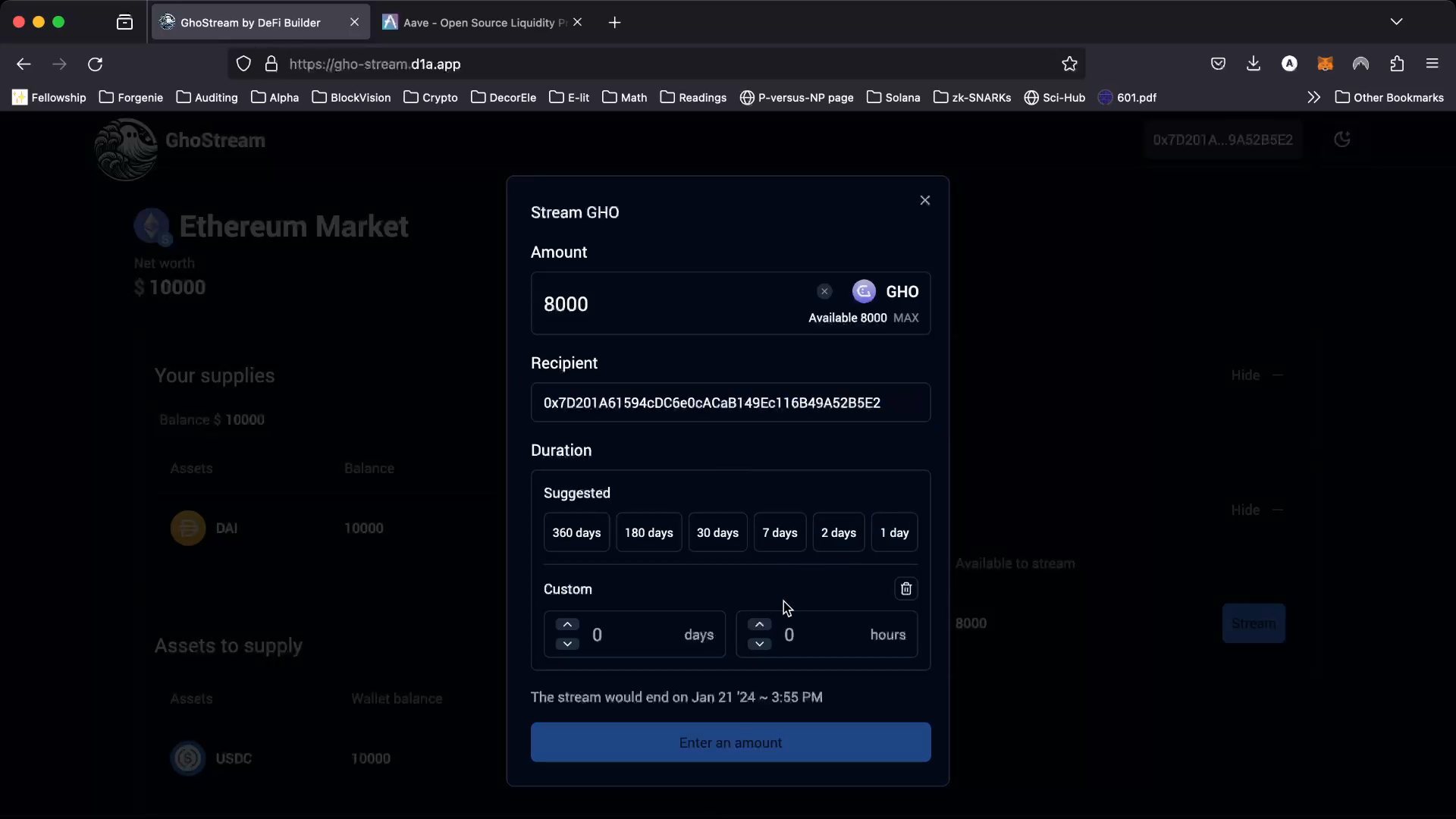Image resolution: width=1456 pixels, height=819 pixels.
Task: Toggle dark mode moon icon
Action: point(1341,140)
